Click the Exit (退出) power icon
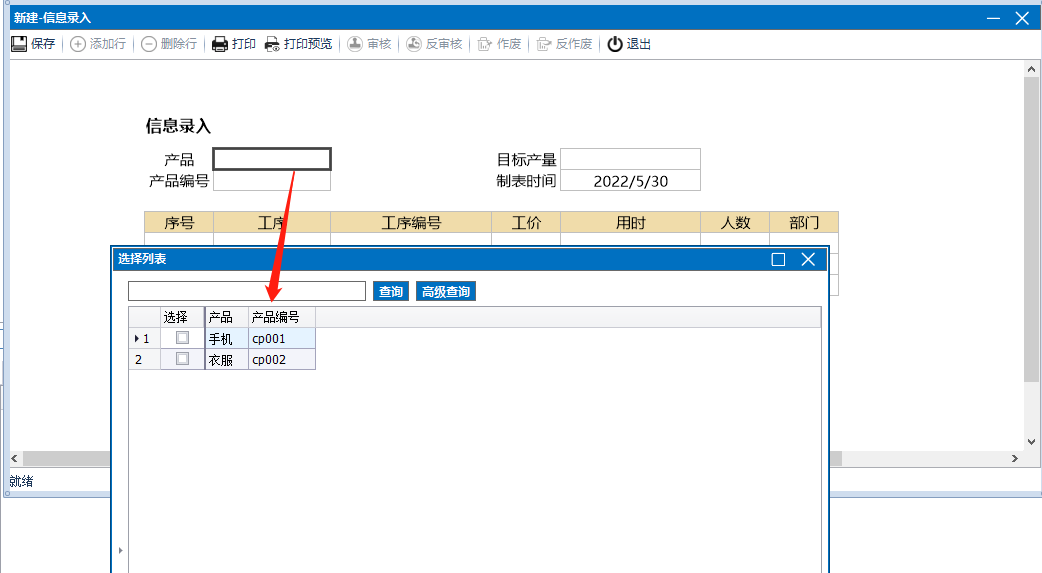The height and width of the screenshot is (573, 1042). pyautogui.click(x=615, y=44)
